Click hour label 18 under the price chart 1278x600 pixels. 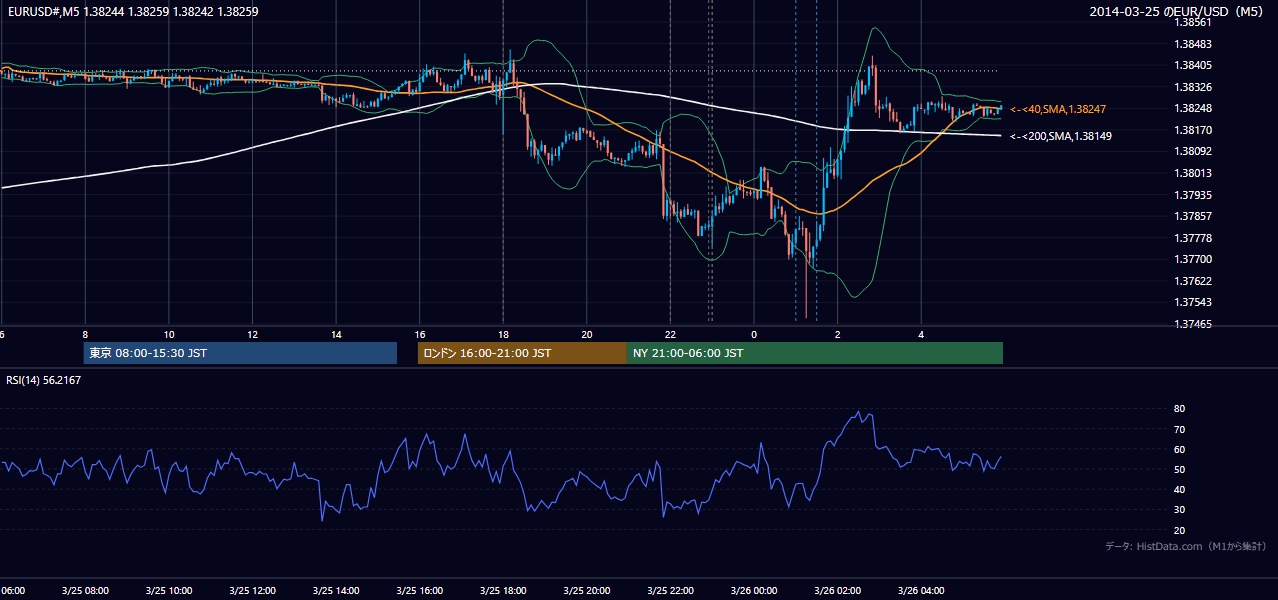pyautogui.click(x=503, y=334)
